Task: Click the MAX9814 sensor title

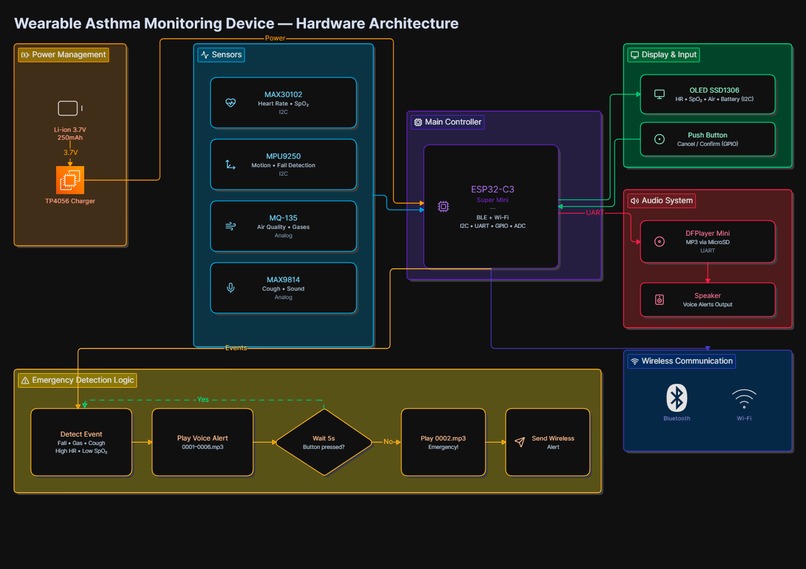Action: coord(283,280)
